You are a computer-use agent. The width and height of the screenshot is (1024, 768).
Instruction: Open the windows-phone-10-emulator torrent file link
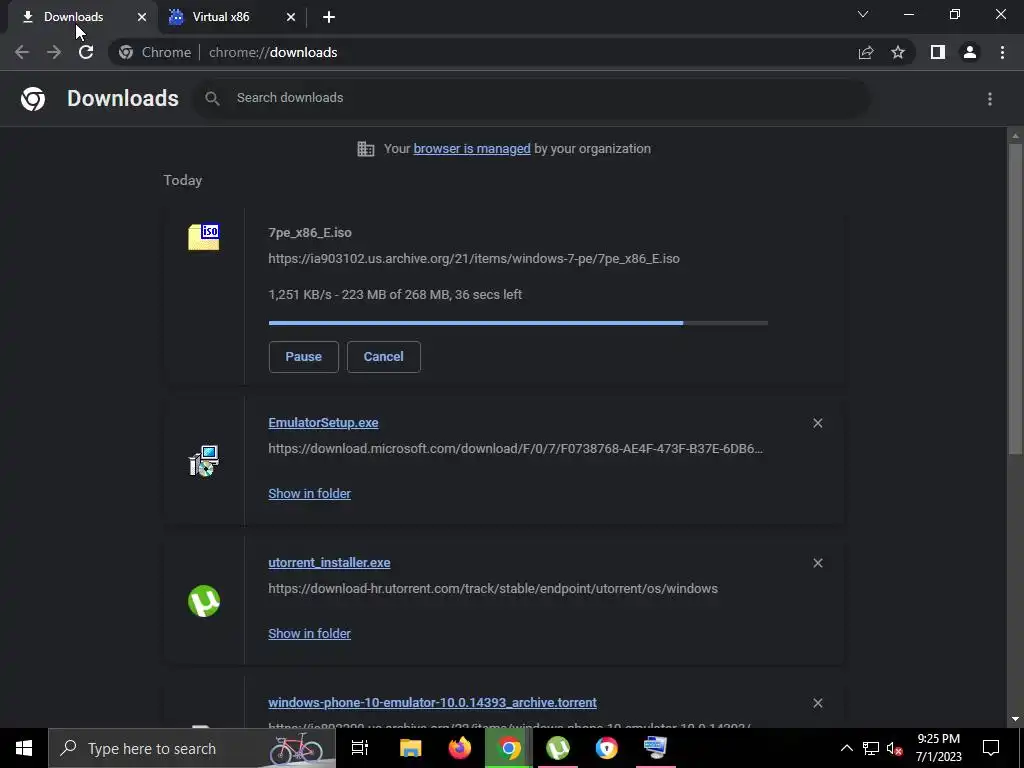pos(432,703)
